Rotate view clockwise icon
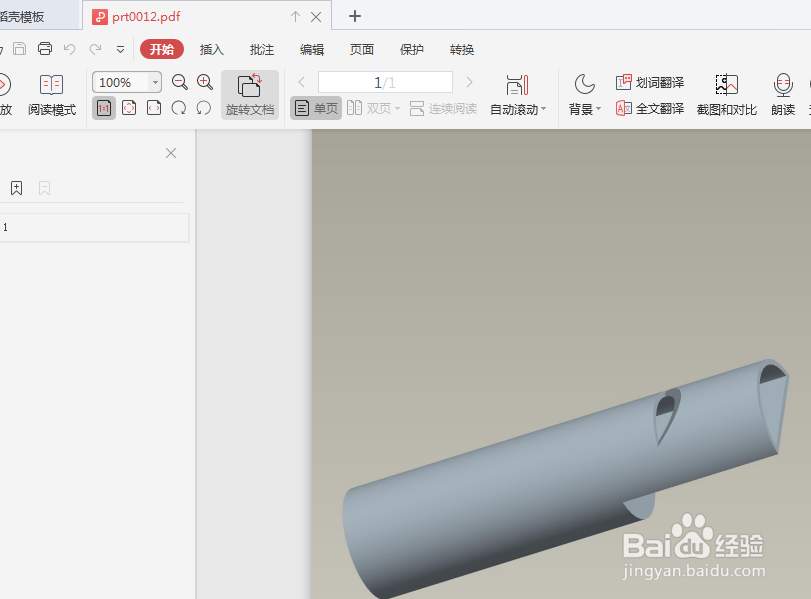811x599 pixels. (179, 108)
